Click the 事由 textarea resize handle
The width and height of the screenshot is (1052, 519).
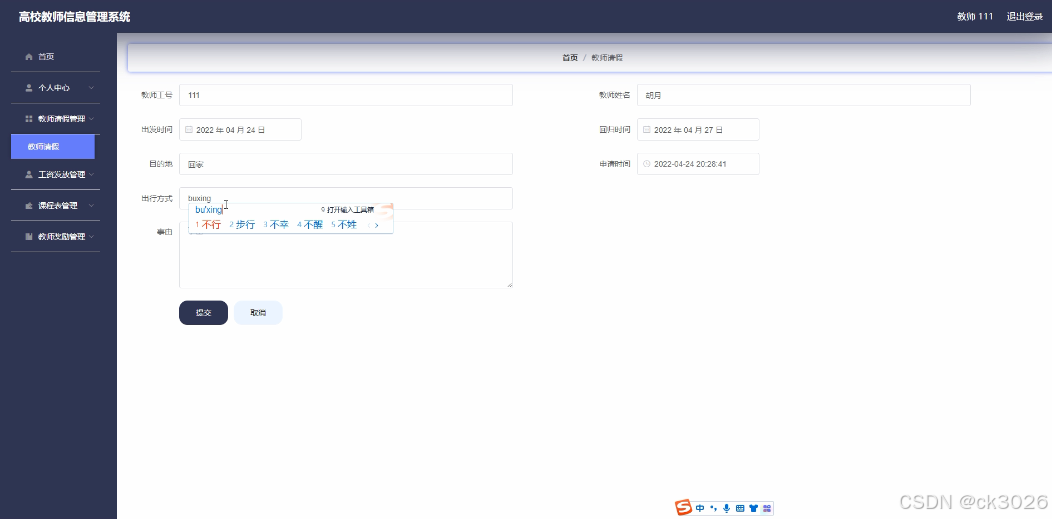(x=509, y=285)
